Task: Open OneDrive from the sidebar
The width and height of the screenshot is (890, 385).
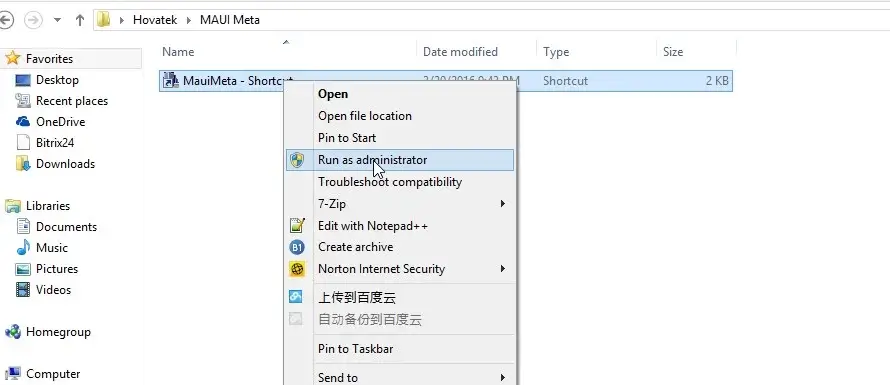Action: [x=60, y=122]
